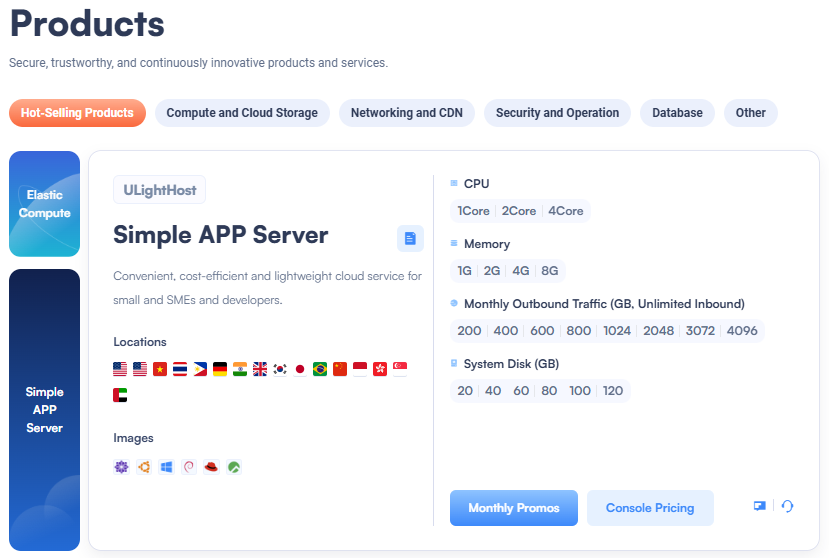Select the United Arab Emirates flag
The height and width of the screenshot is (558, 829).
tap(121, 395)
